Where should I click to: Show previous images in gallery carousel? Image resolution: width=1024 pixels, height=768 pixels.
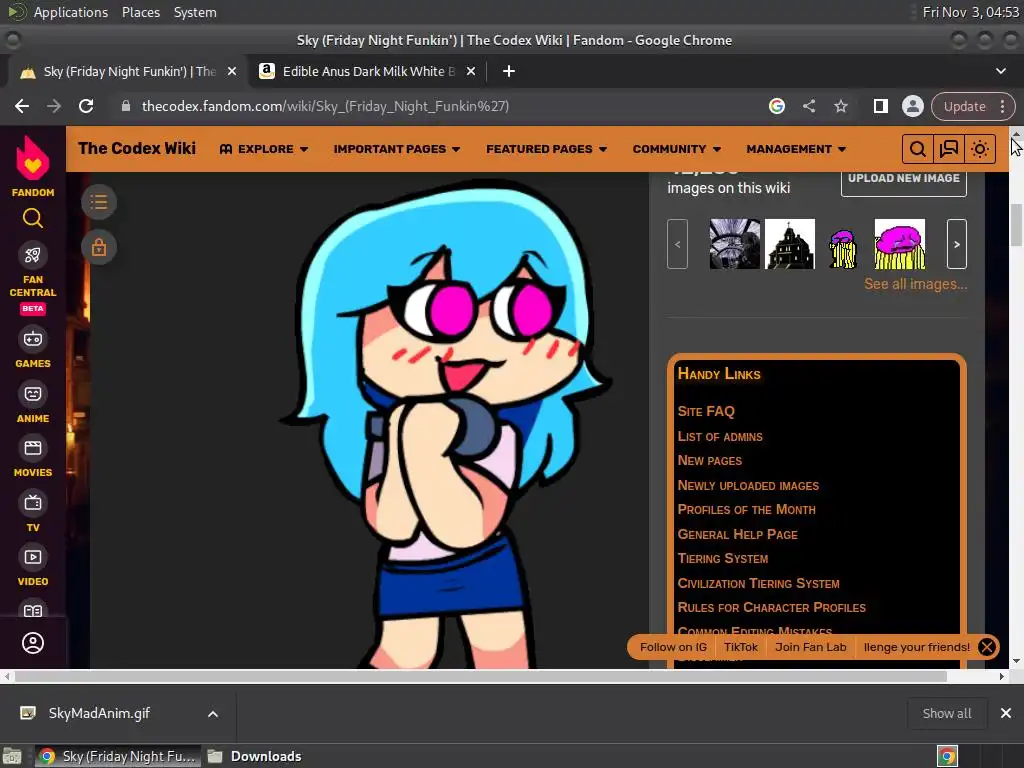click(677, 244)
